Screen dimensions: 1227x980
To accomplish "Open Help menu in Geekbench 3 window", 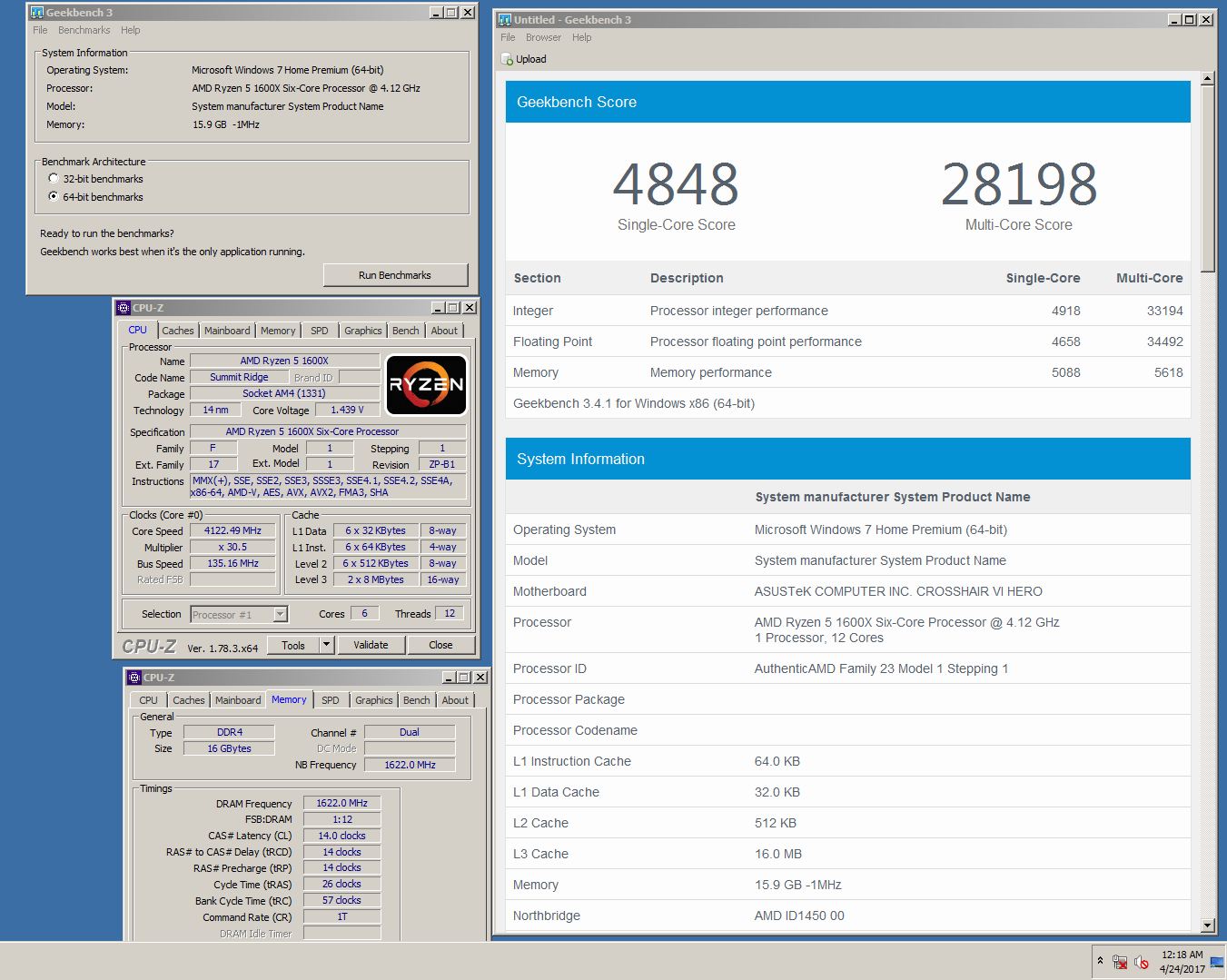I will (x=131, y=30).
